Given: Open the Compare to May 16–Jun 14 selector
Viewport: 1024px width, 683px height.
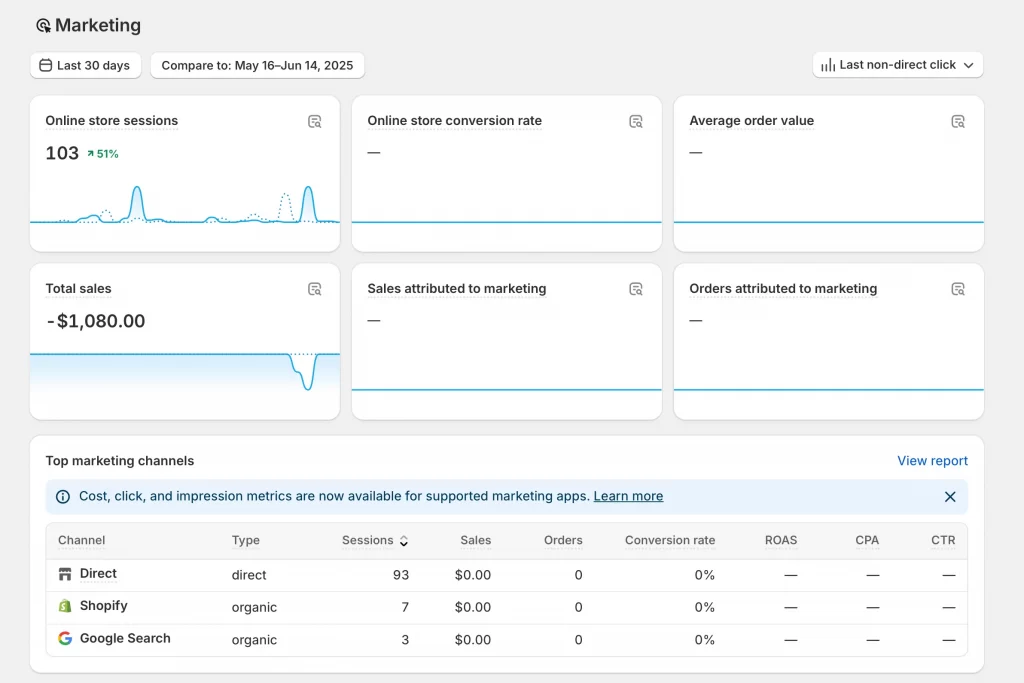Looking at the screenshot, I should coord(257,65).
